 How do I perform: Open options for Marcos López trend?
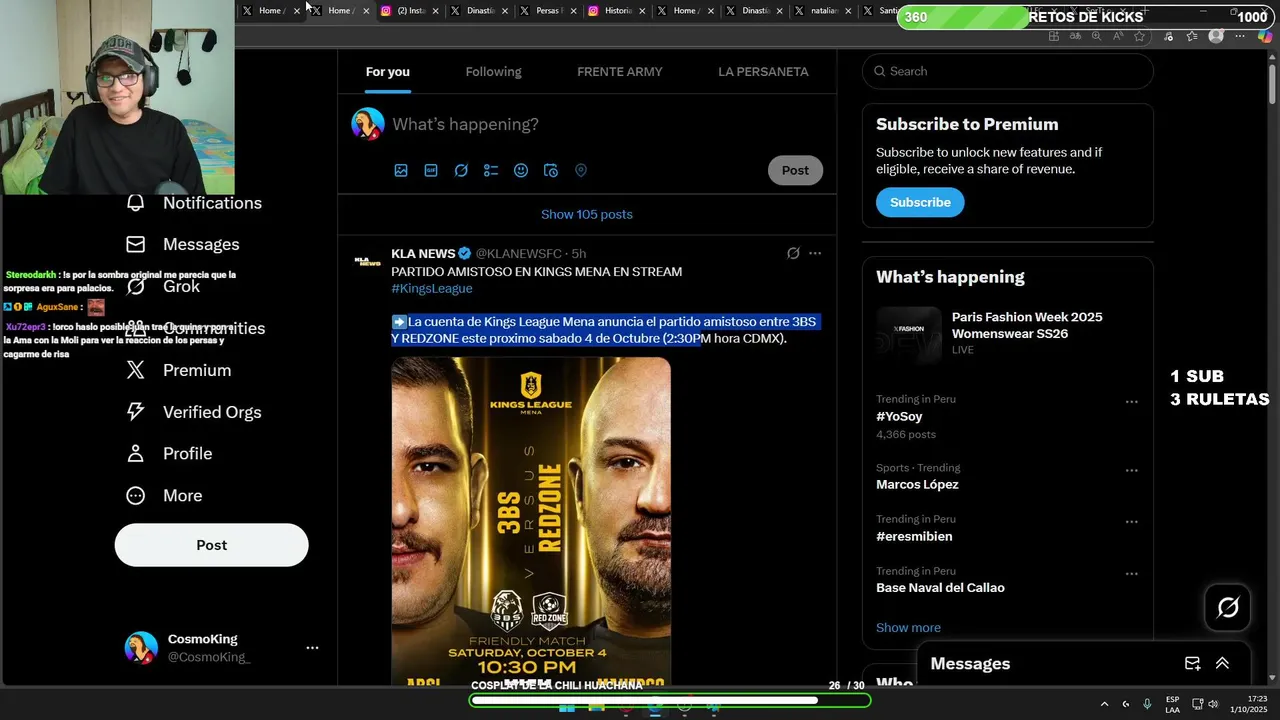coord(1131,470)
